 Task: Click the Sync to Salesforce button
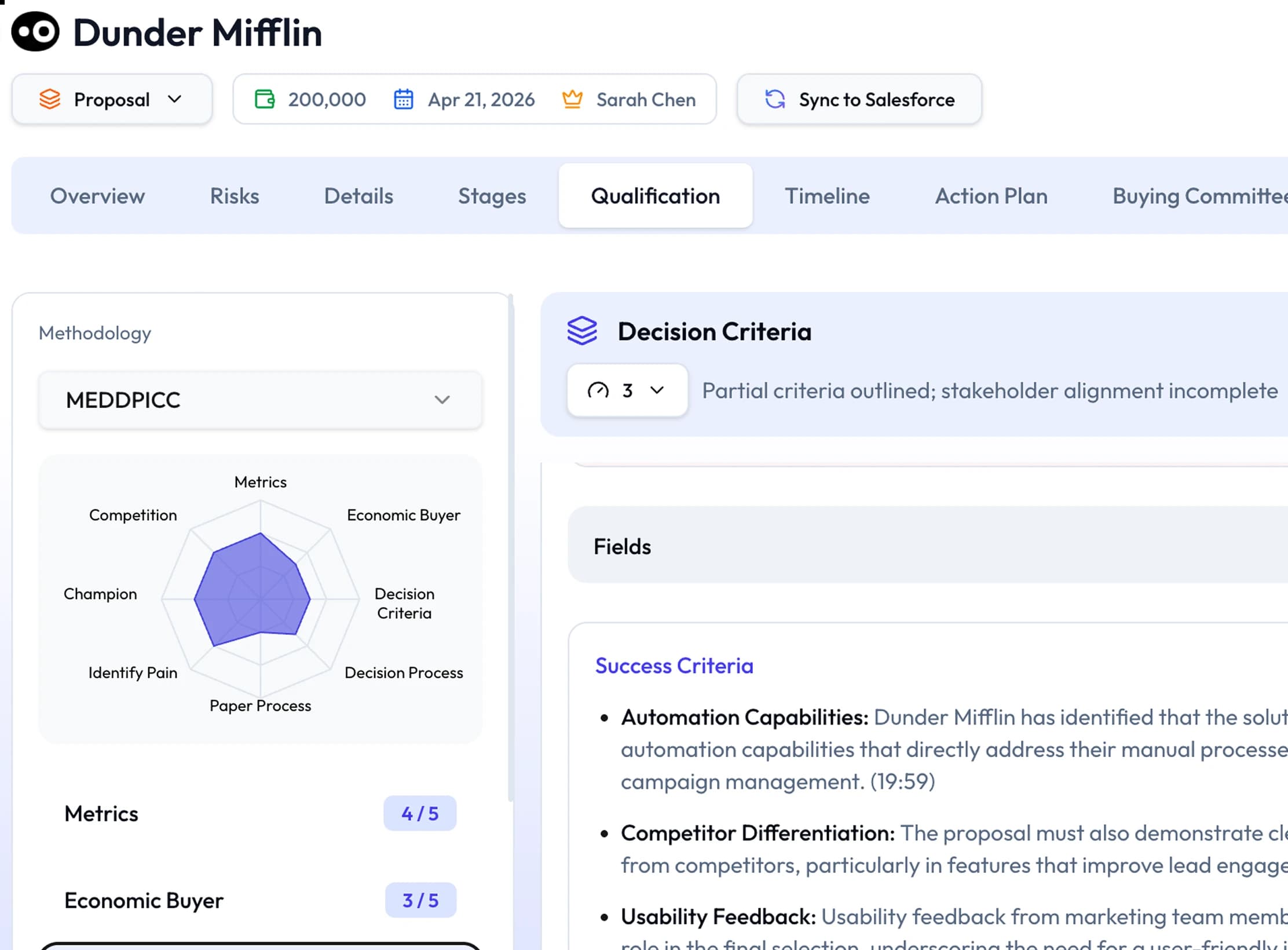pos(859,99)
